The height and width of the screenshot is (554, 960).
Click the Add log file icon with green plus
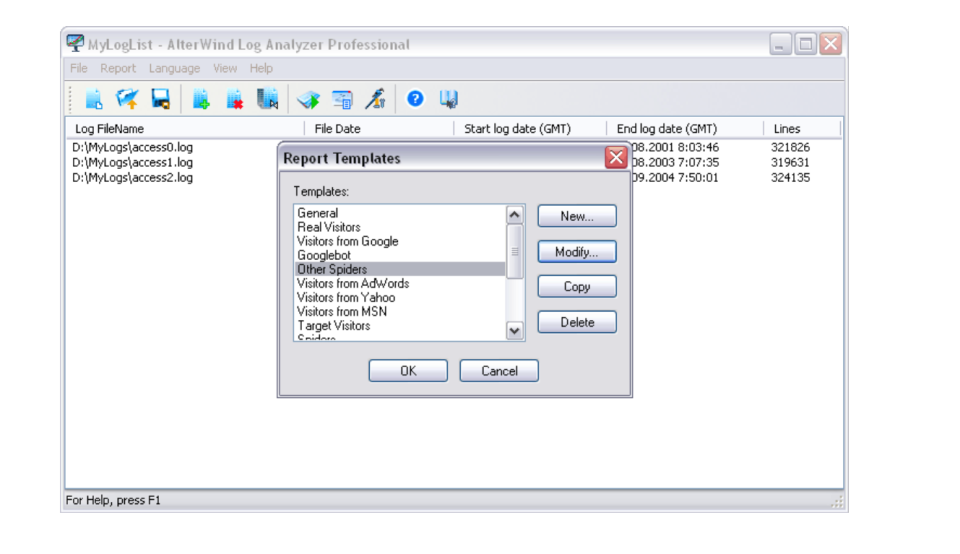pos(201,99)
